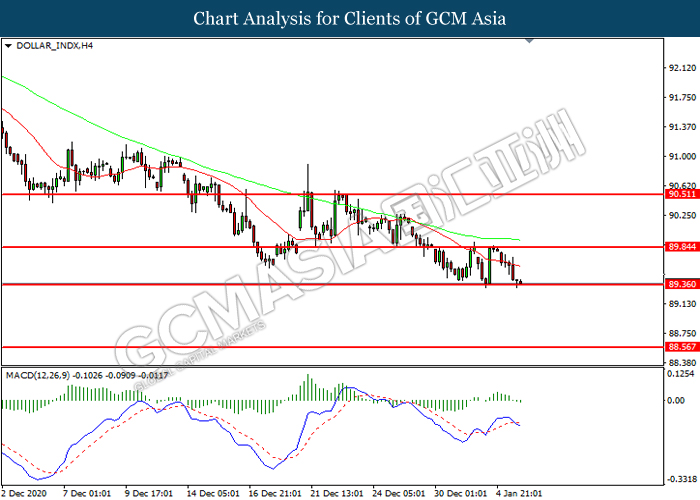Click the chart shift triangle marker at top

[530, 41]
